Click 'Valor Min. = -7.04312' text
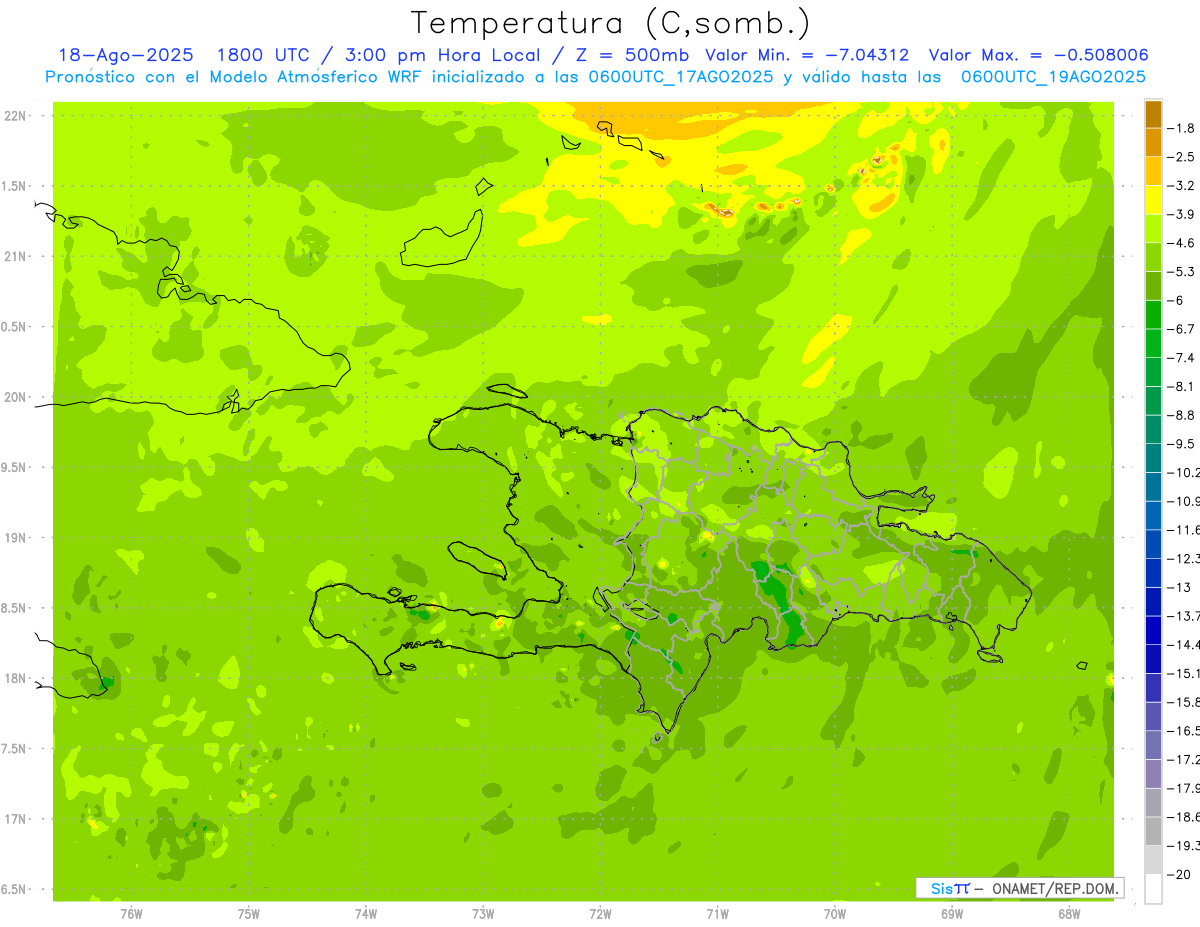Image resolution: width=1200 pixels, height=927 pixels. (807, 55)
